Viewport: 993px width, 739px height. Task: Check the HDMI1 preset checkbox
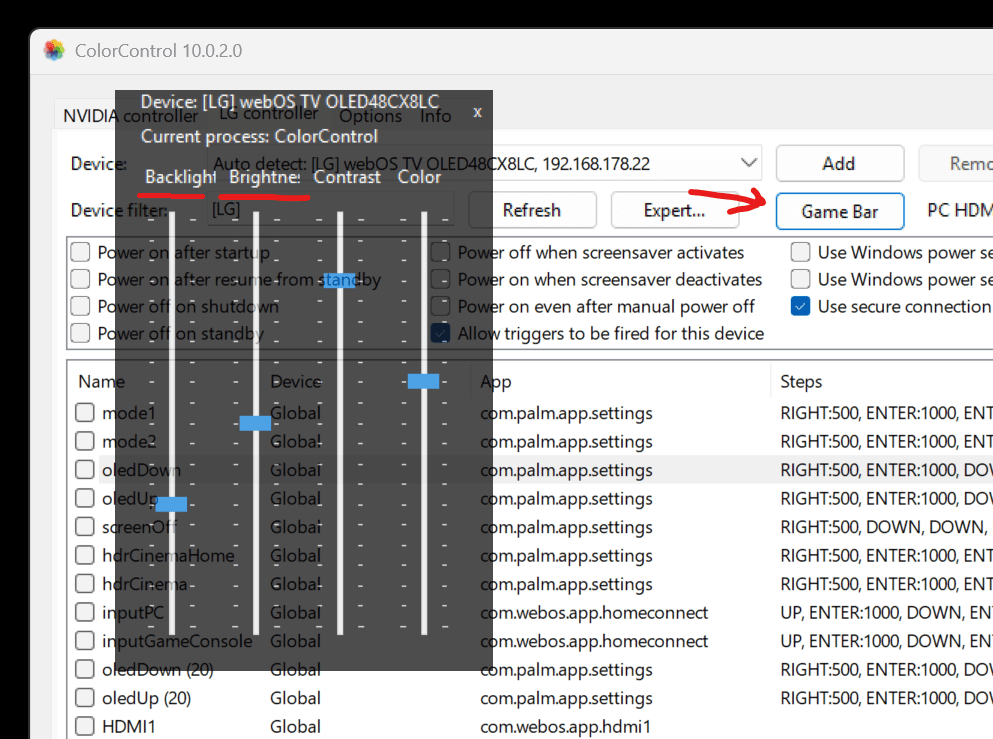click(85, 726)
